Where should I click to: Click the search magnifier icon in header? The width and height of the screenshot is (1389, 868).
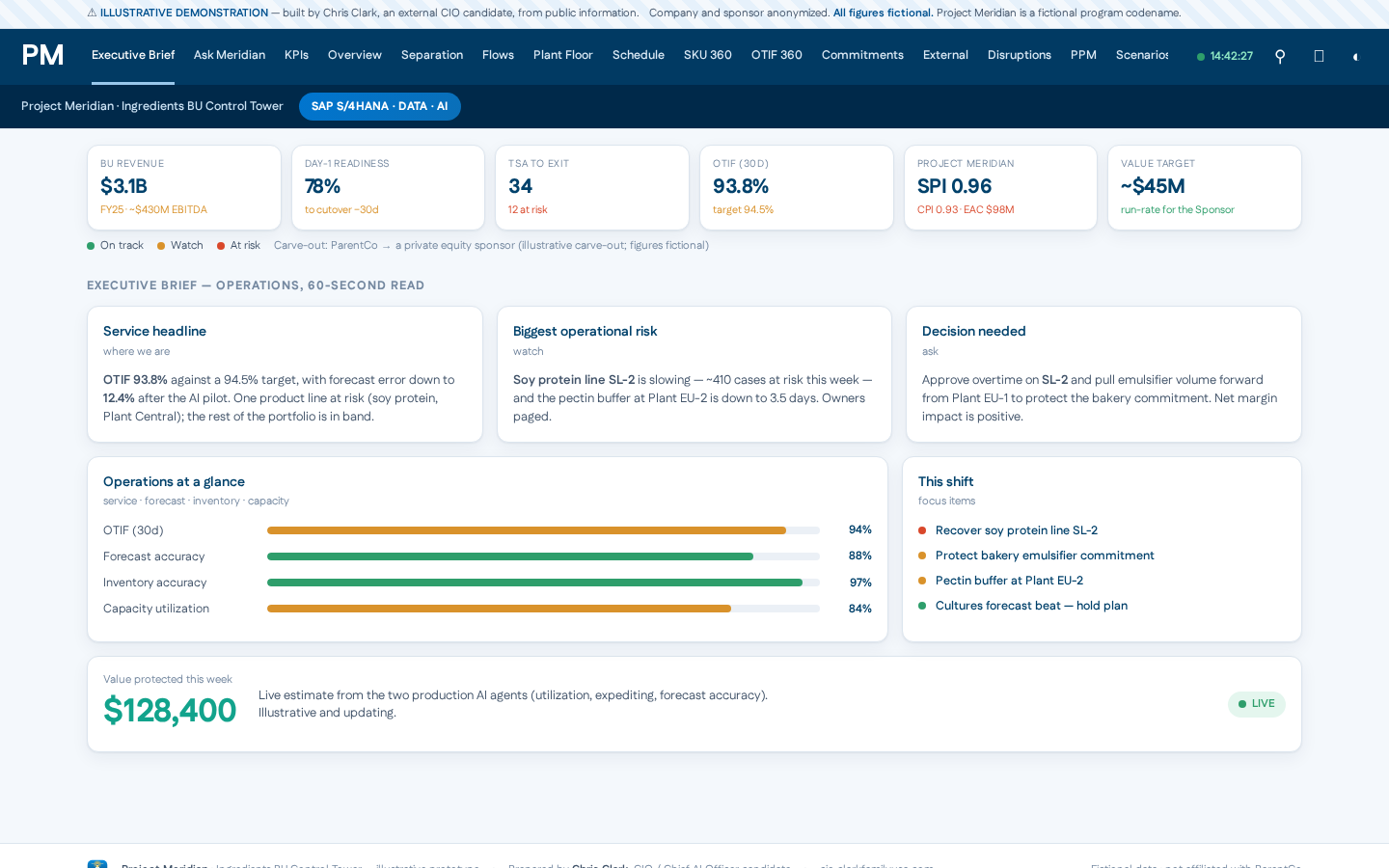[x=1280, y=56]
